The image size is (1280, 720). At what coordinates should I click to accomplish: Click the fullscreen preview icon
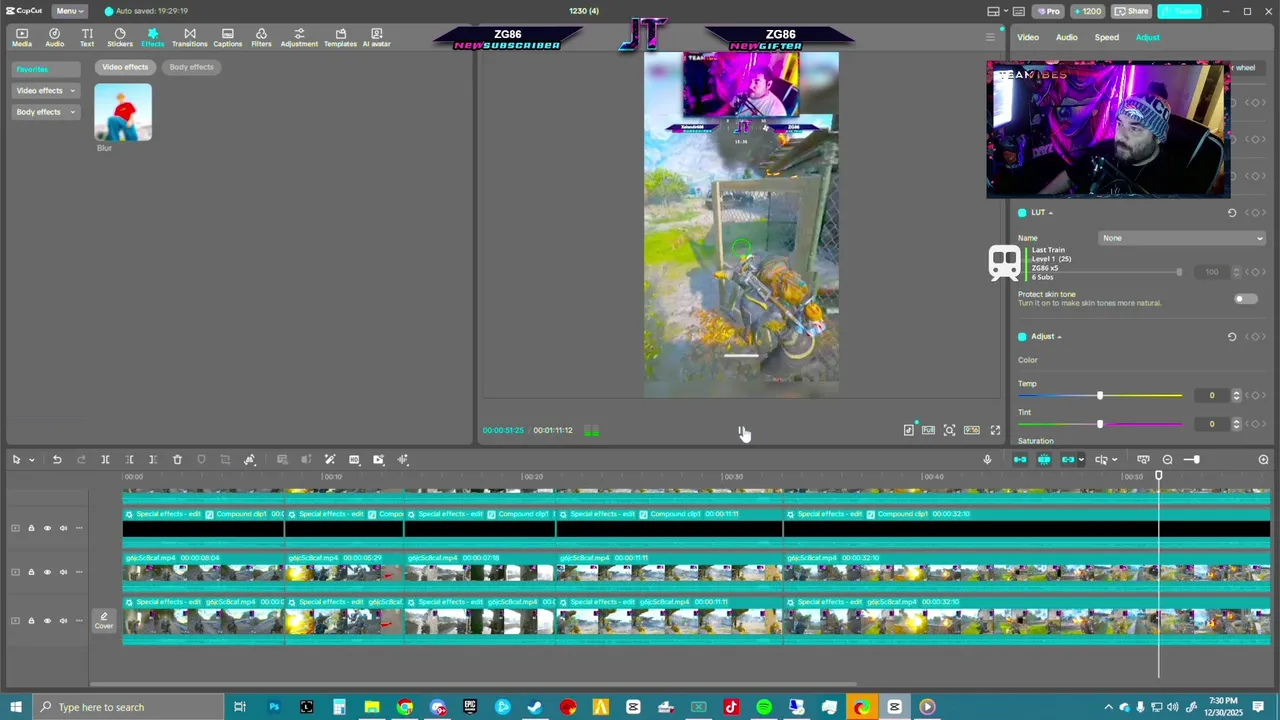(995, 430)
